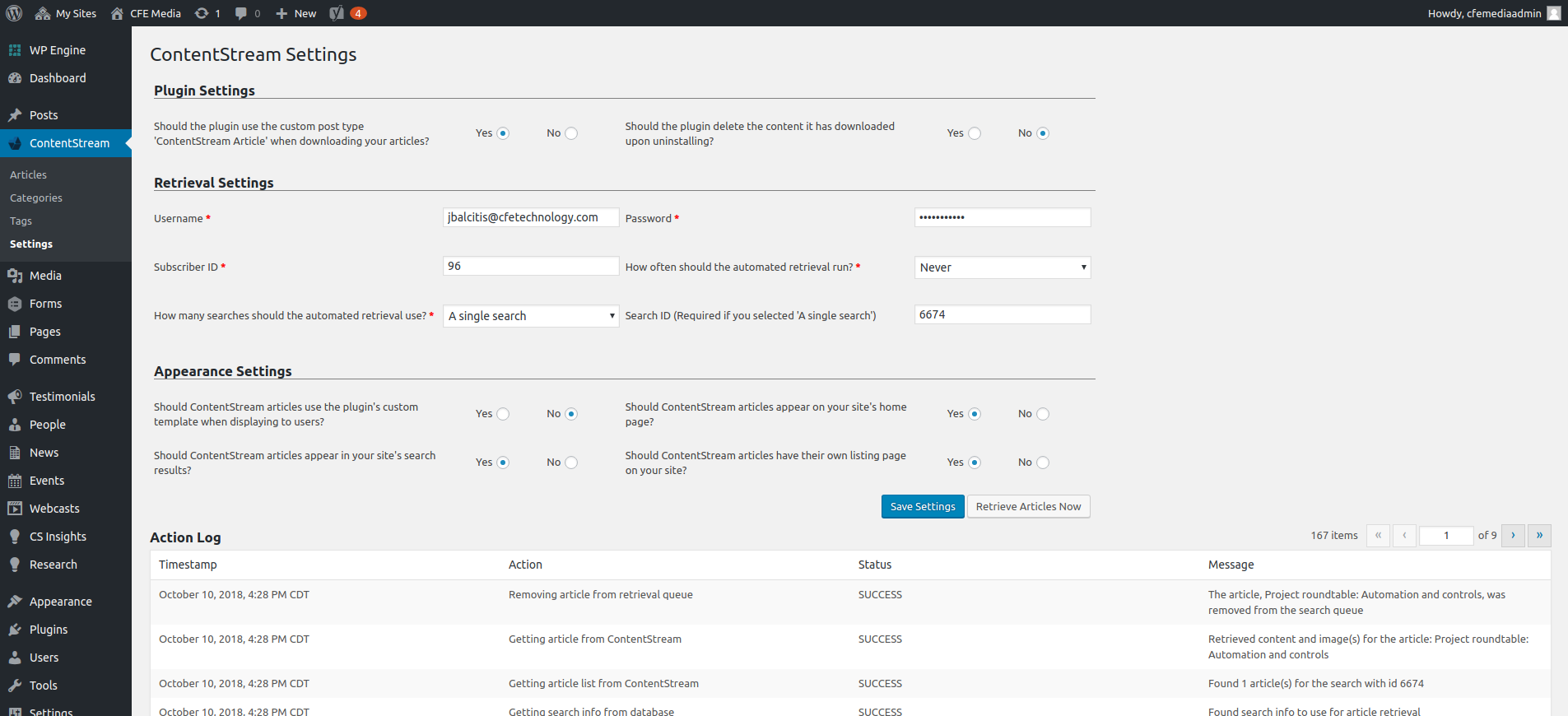Open the comments bubble icon in admin bar
Screen dimensions: 1568x716
click(241, 13)
